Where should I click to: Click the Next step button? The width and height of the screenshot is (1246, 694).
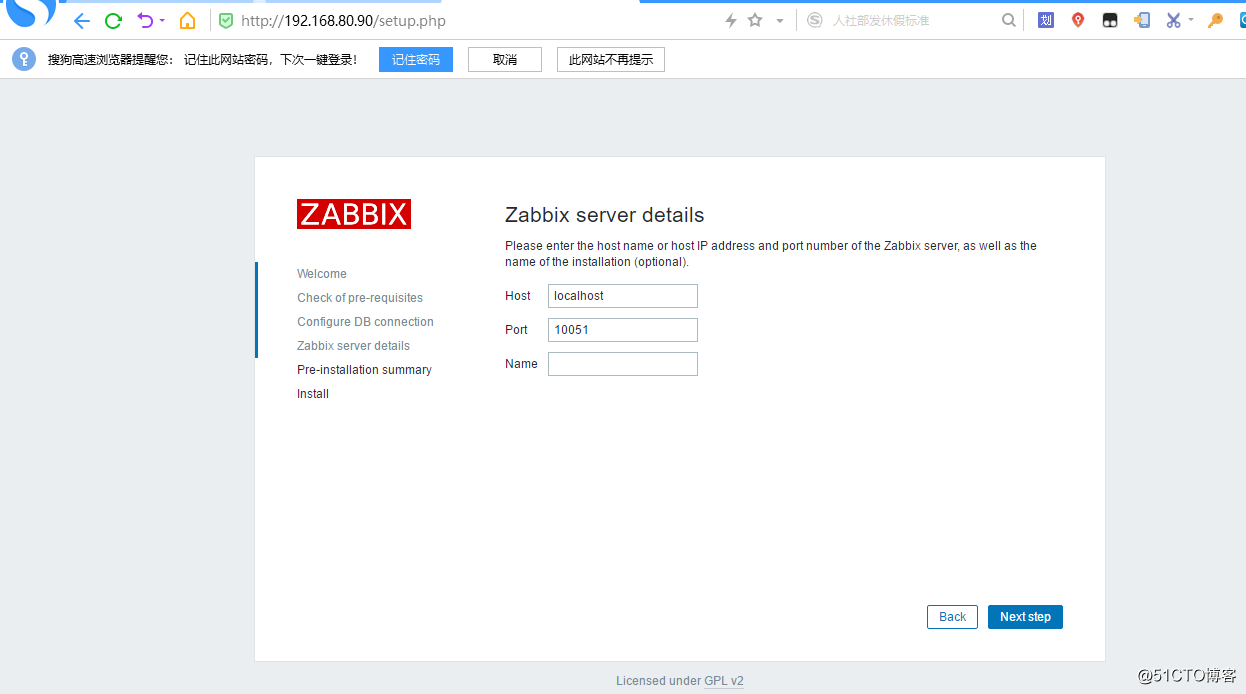pyautogui.click(x=1025, y=617)
